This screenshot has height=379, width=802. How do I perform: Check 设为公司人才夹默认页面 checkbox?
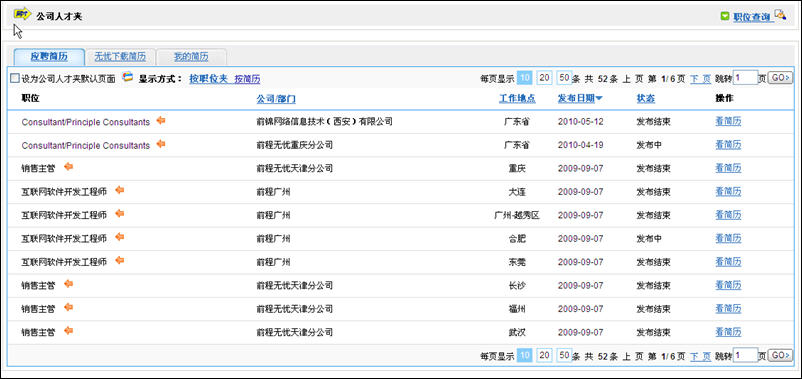[x=15, y=79]
